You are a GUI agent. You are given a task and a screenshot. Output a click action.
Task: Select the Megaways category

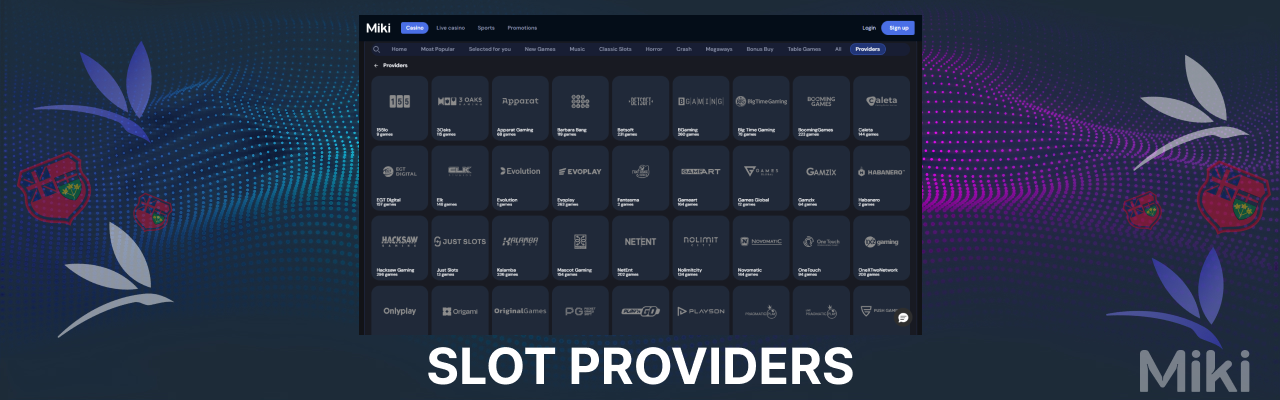point(719,49)
